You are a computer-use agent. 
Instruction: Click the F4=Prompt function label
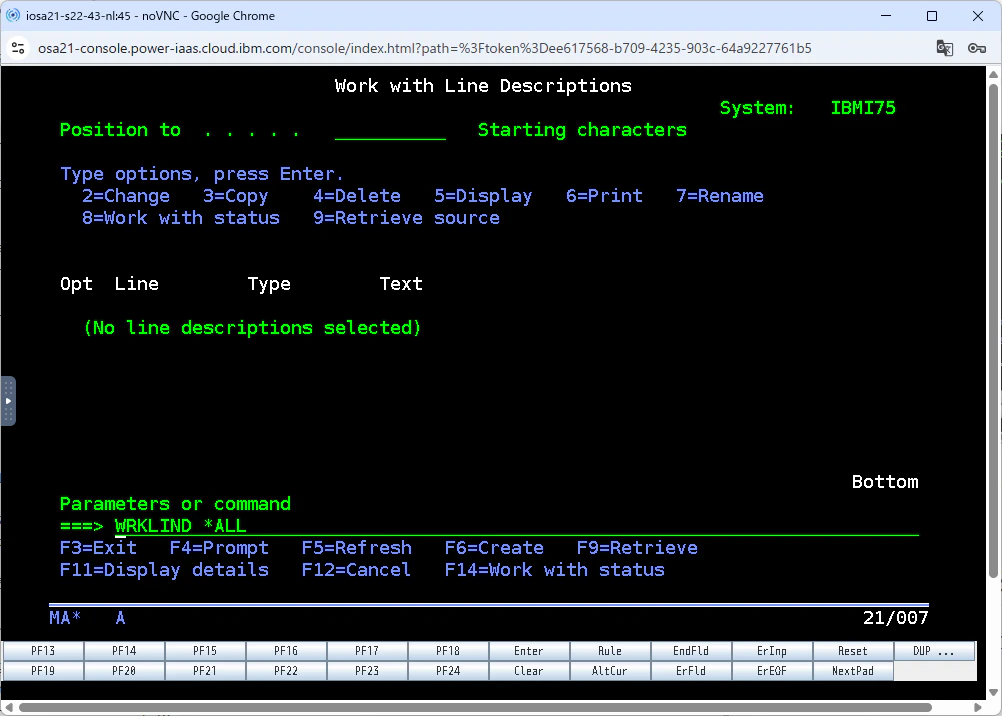click(219, 548)
